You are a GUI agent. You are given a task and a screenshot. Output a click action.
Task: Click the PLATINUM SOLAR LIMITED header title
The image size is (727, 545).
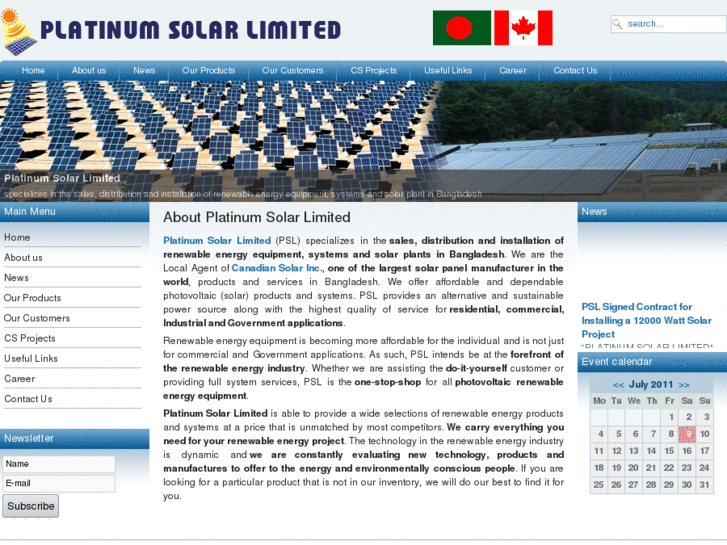coord(191,30)
